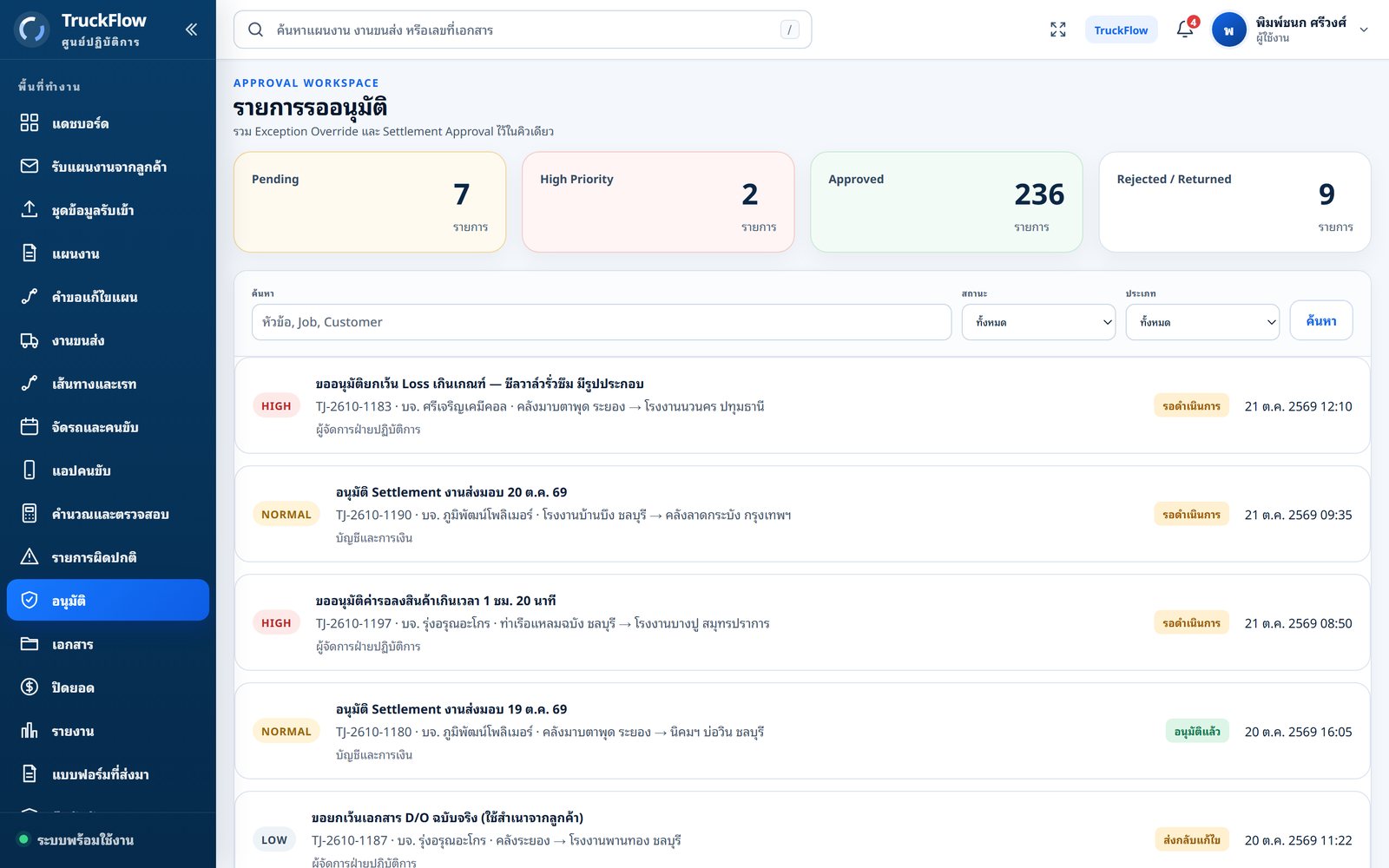1389x868 pixels.
Task: Click the TruckFlow header button
Action: click(x=1121, y=30)
